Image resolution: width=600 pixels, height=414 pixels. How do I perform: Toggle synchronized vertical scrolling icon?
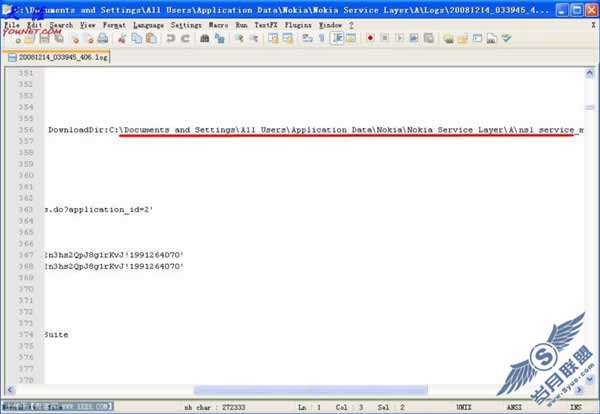click(273, 39)
